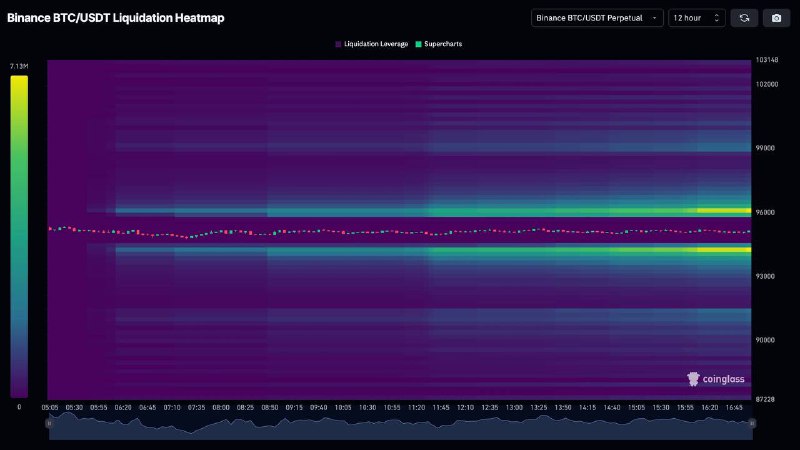Click the 87228 price axis label
The width and height of the screenshot is (800, 450).
coord(765,399)
